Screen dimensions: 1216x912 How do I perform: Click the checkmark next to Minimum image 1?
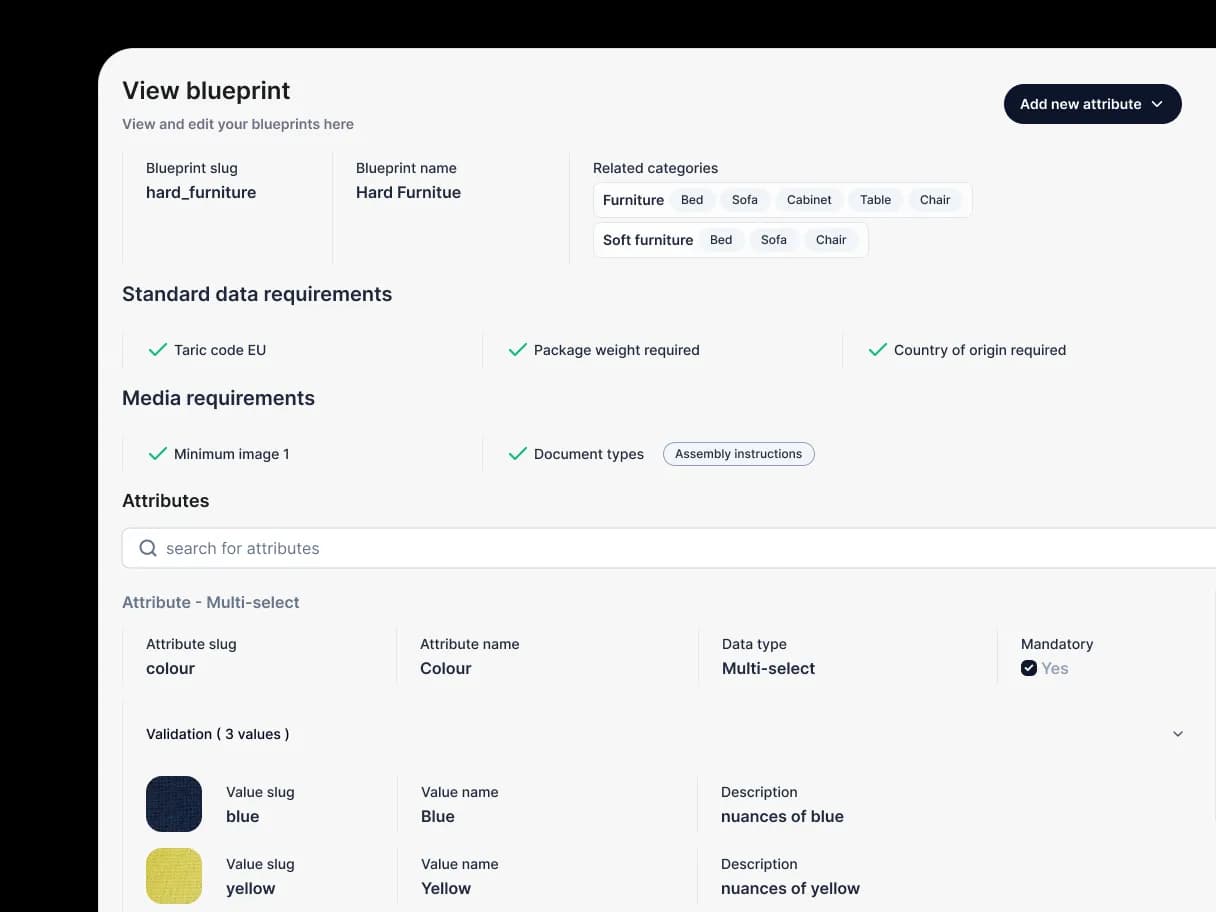tap(157, 453)
